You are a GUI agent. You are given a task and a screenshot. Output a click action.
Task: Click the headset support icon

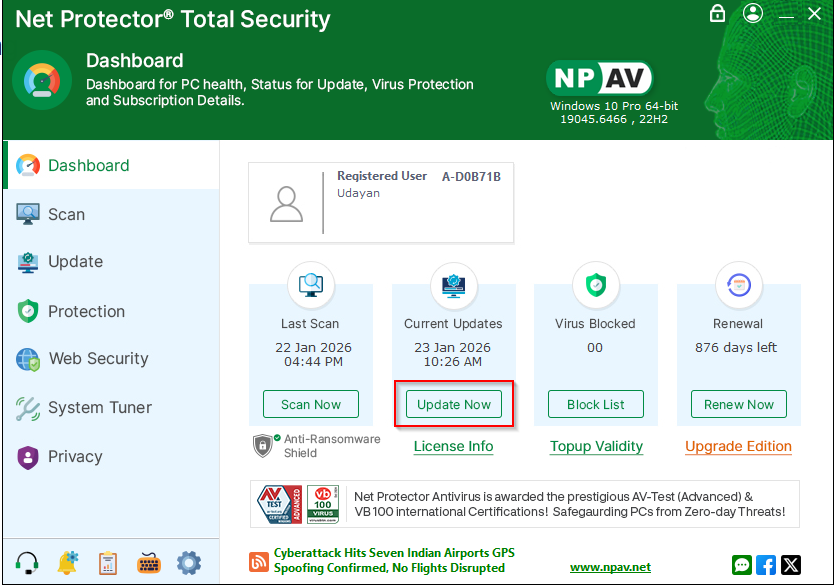tap(27, 562)
